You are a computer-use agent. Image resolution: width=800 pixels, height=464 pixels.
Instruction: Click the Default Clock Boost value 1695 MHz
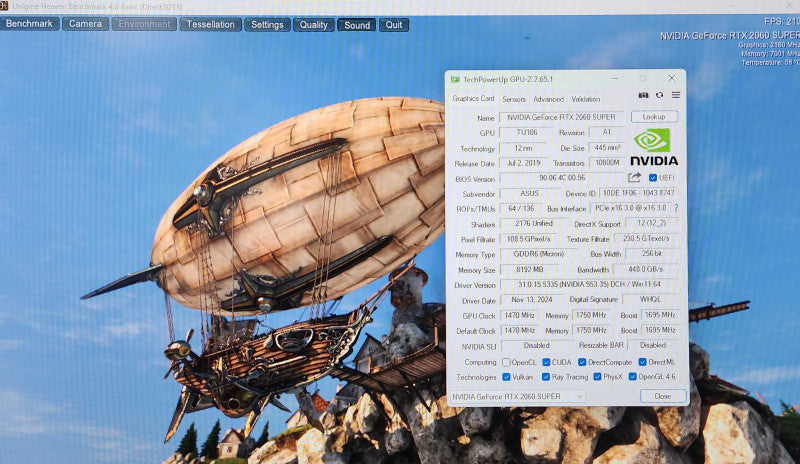pos(660,330)
